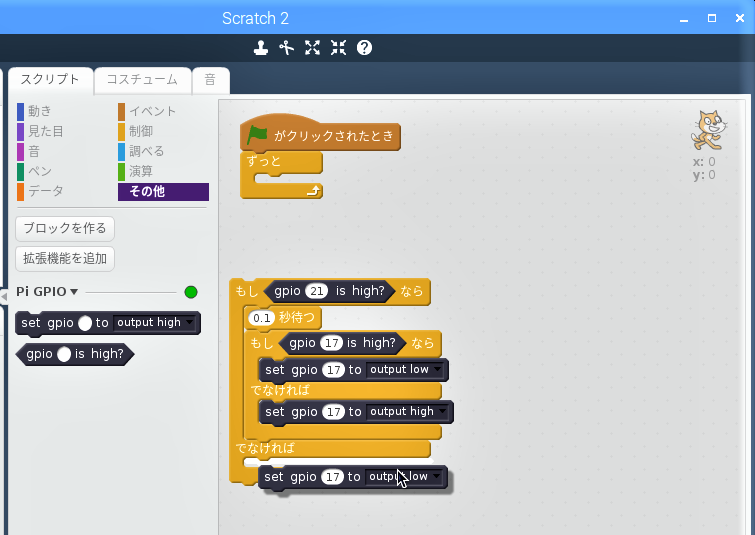This screenshot has width=755, height=535.
Task: Select the Delete scissors tool
Action: click(x=286, y=48)
